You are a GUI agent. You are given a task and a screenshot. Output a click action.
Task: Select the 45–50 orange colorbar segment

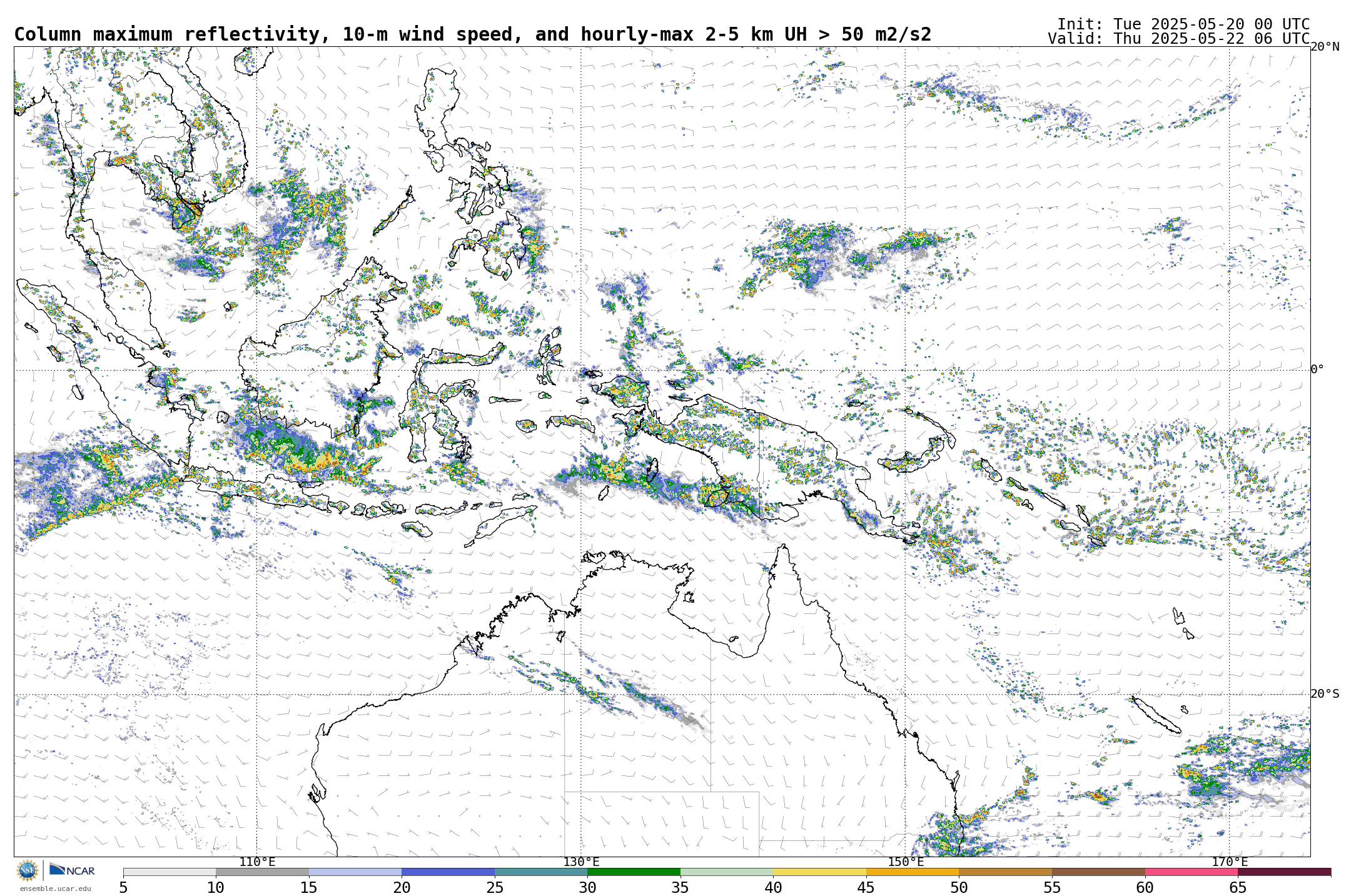click(913, 872)
